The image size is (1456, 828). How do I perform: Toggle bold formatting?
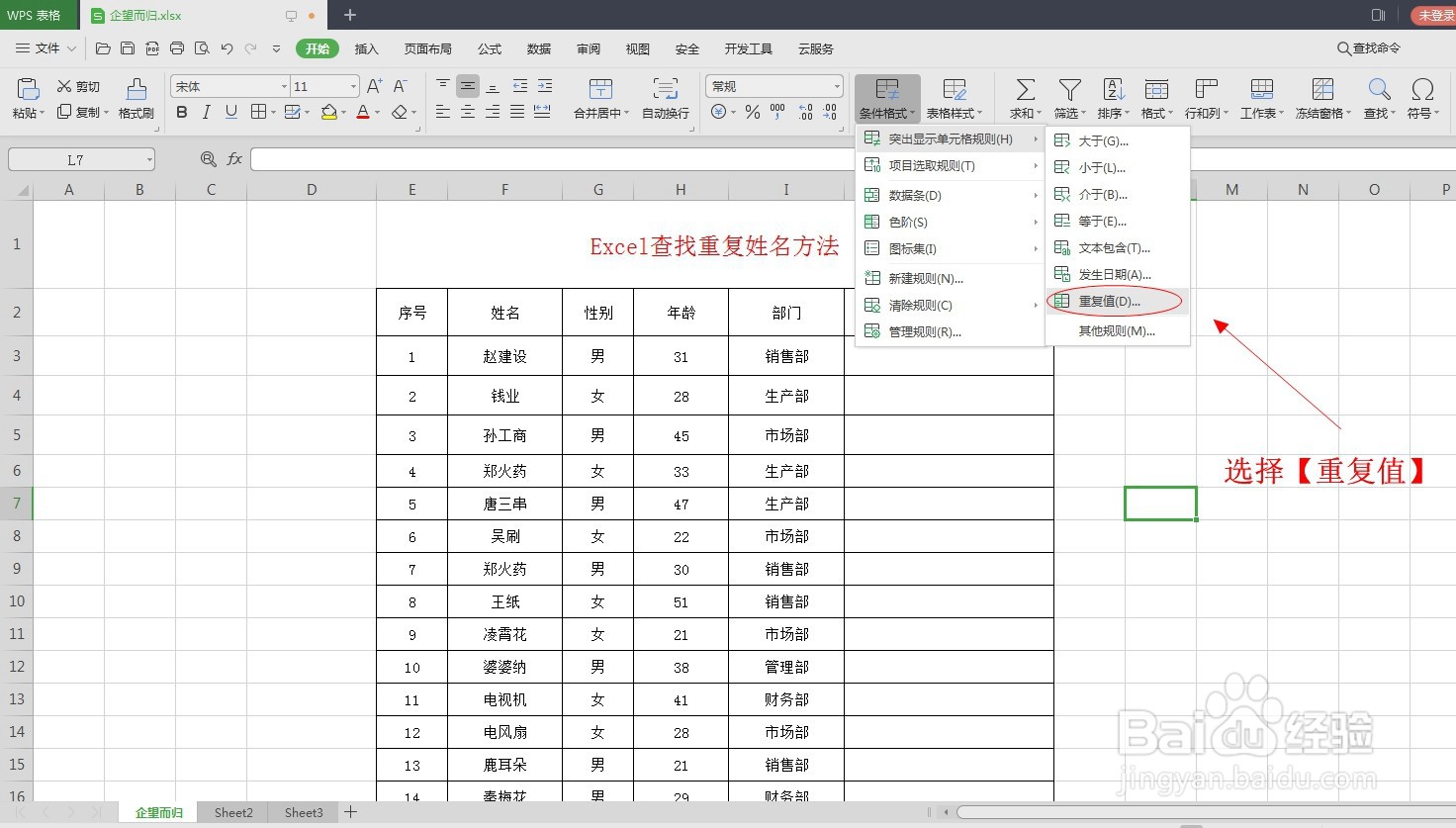click(182, 113)
